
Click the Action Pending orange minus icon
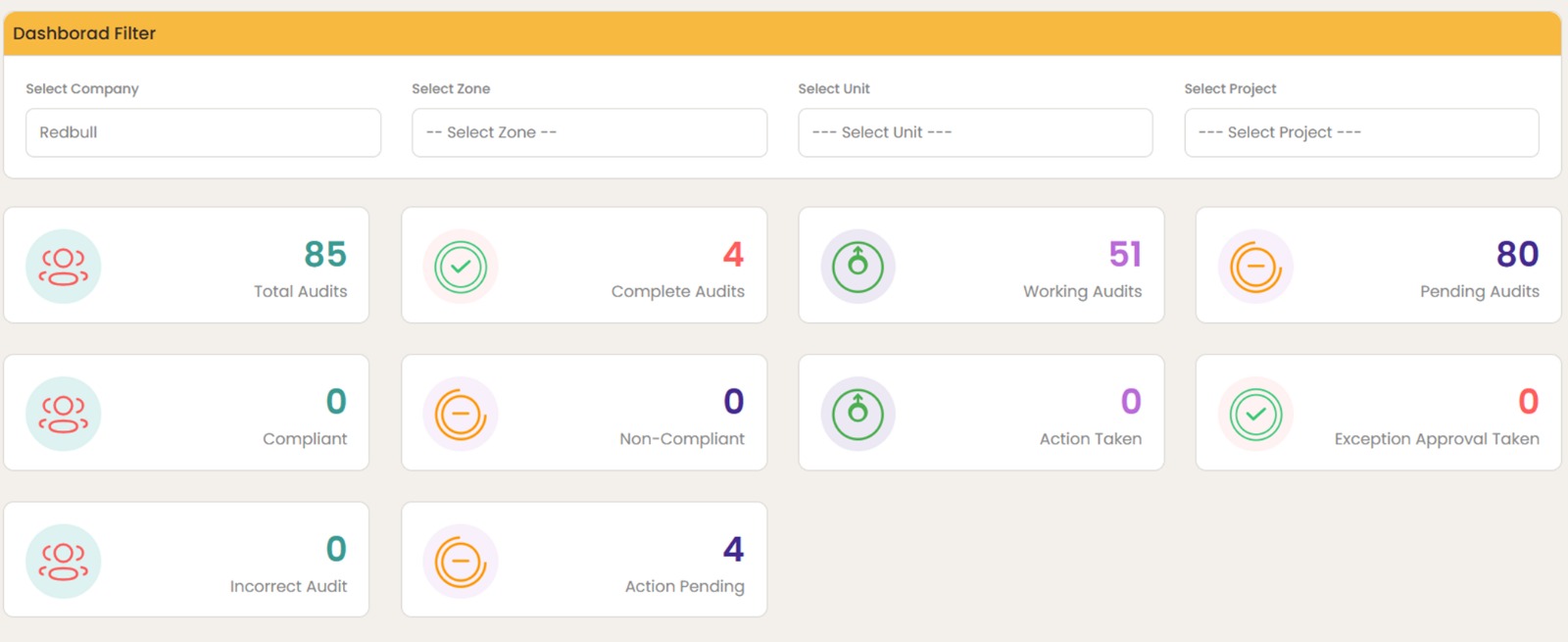[461, 561]
